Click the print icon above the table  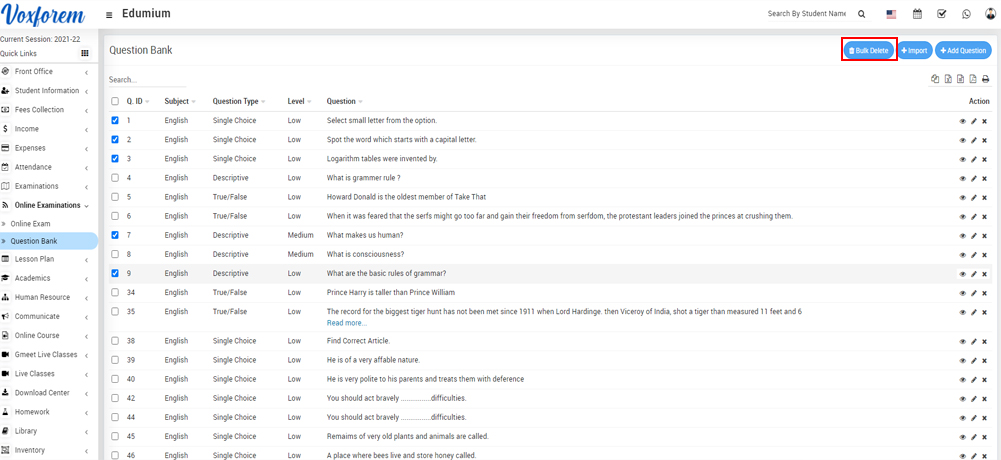pos(985,79)
